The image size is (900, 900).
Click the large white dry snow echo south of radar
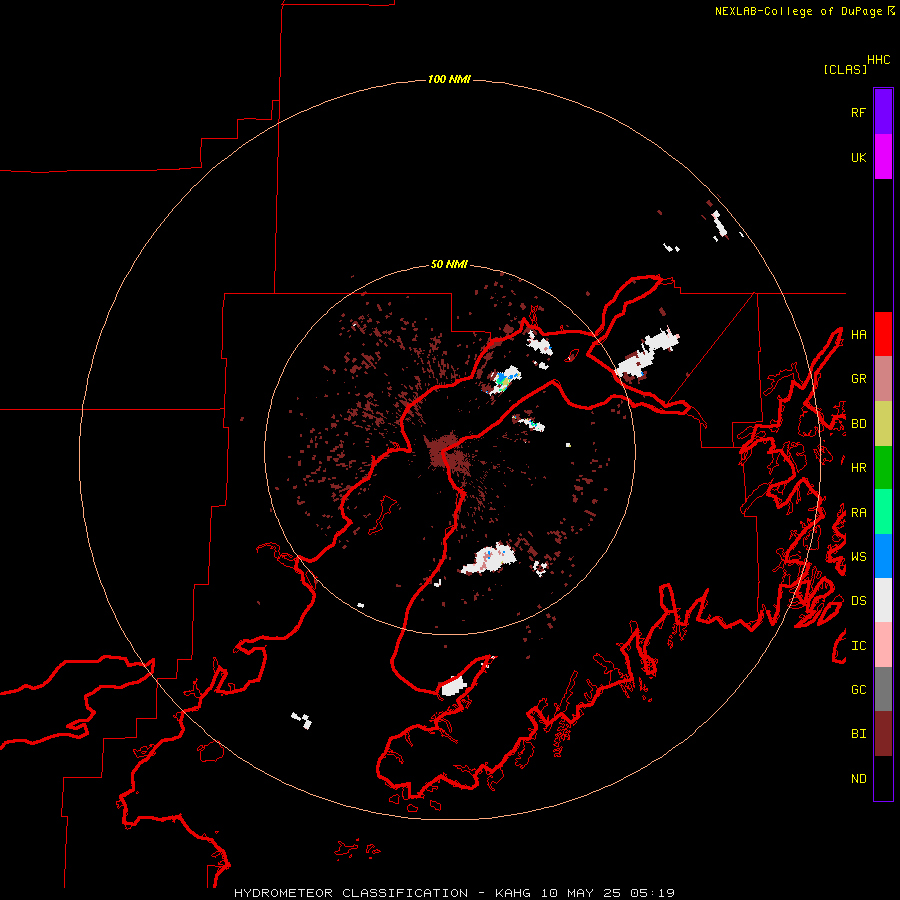[x=489, y=559]
